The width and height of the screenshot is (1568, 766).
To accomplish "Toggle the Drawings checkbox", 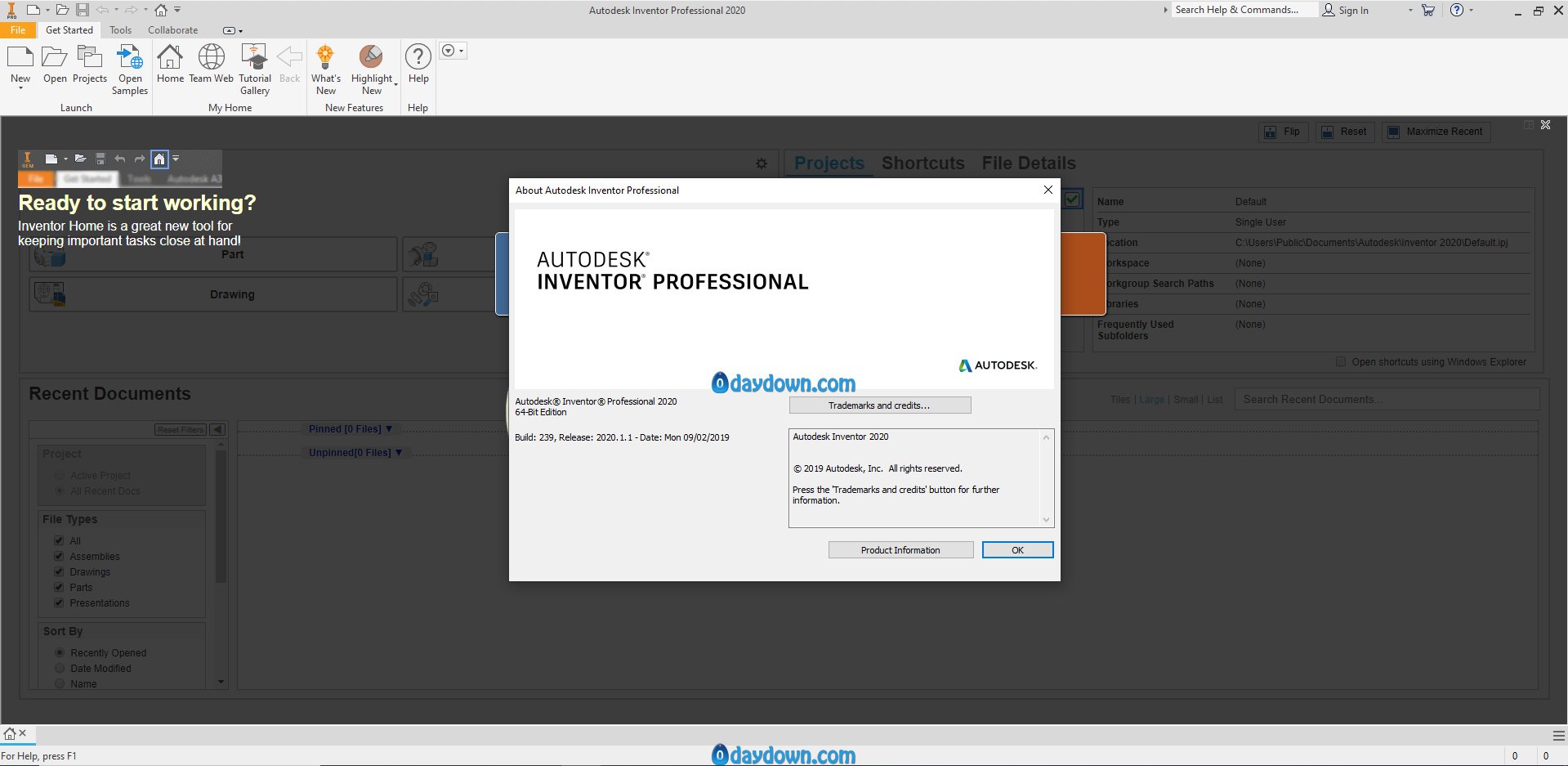I will coord(59,571).
